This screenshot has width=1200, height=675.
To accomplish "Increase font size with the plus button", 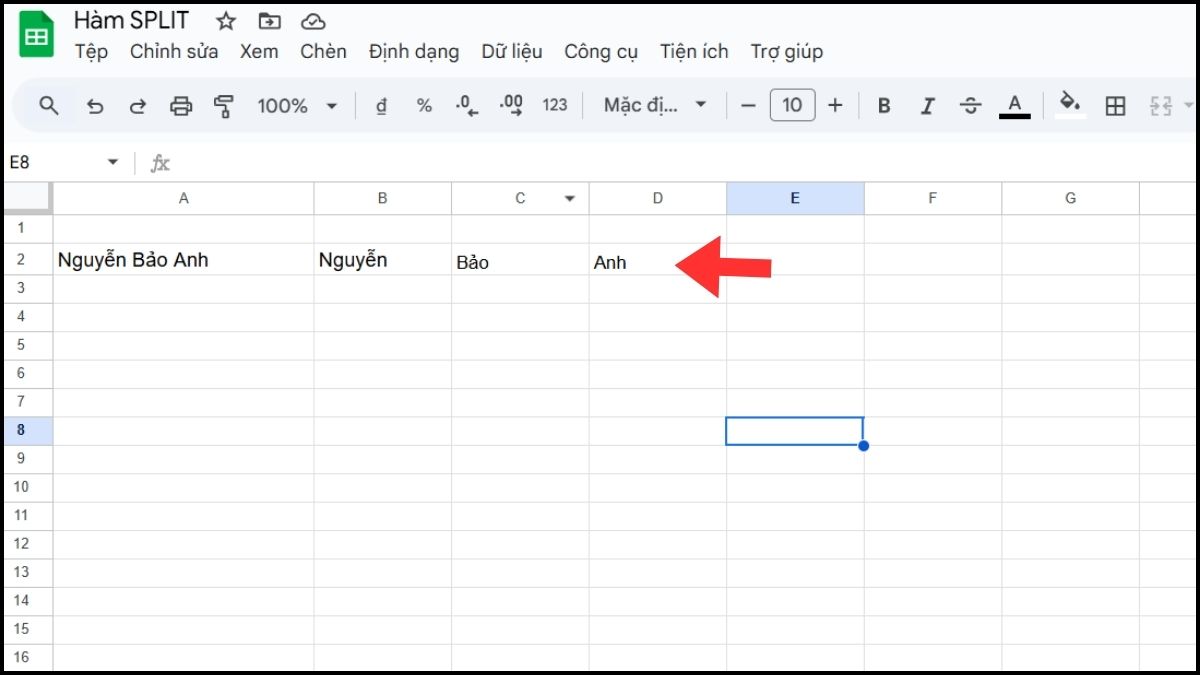I will pos(835,105).
